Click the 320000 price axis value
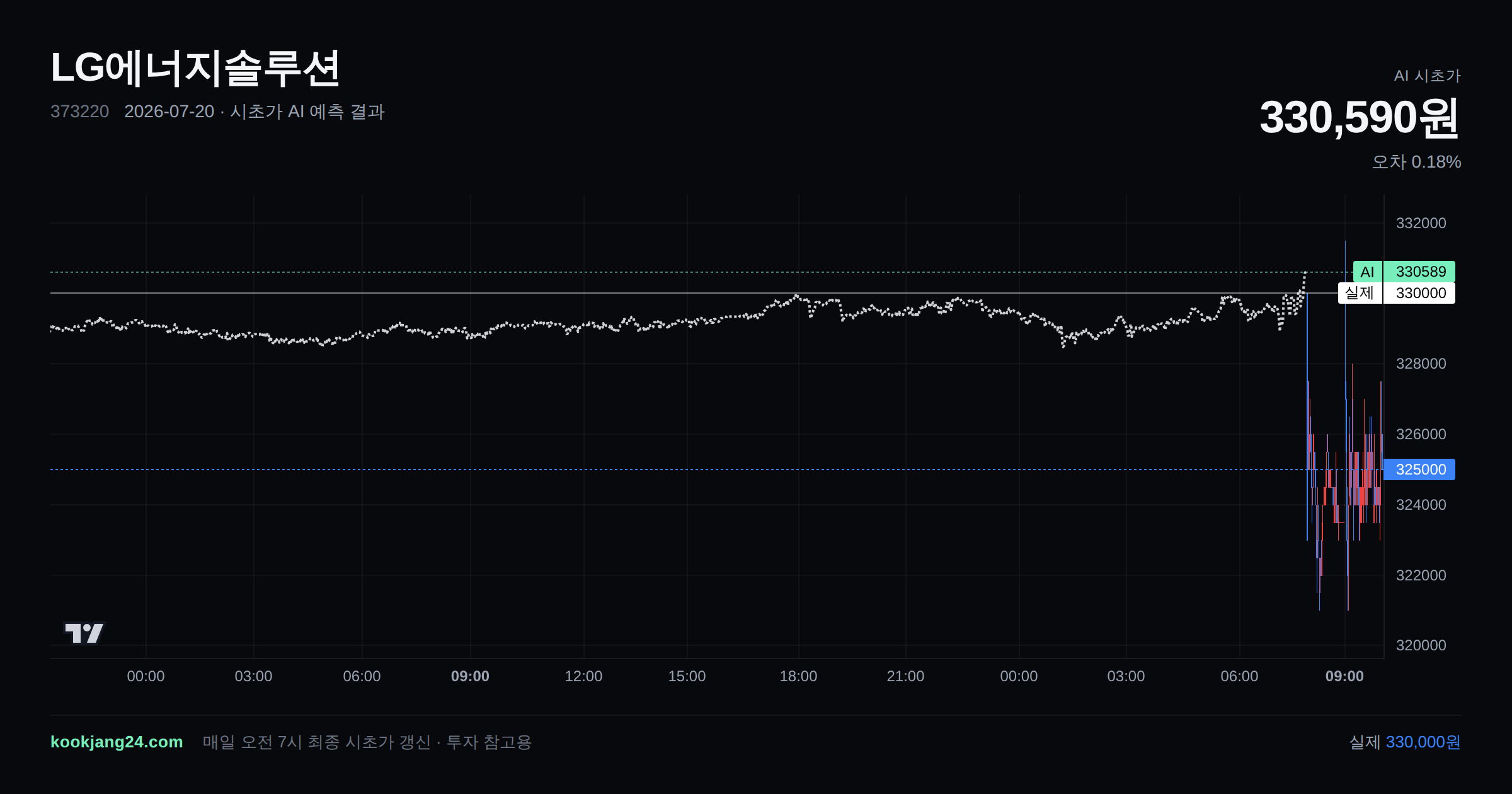Screen dimensions: 1512x794 point(1421,645)
